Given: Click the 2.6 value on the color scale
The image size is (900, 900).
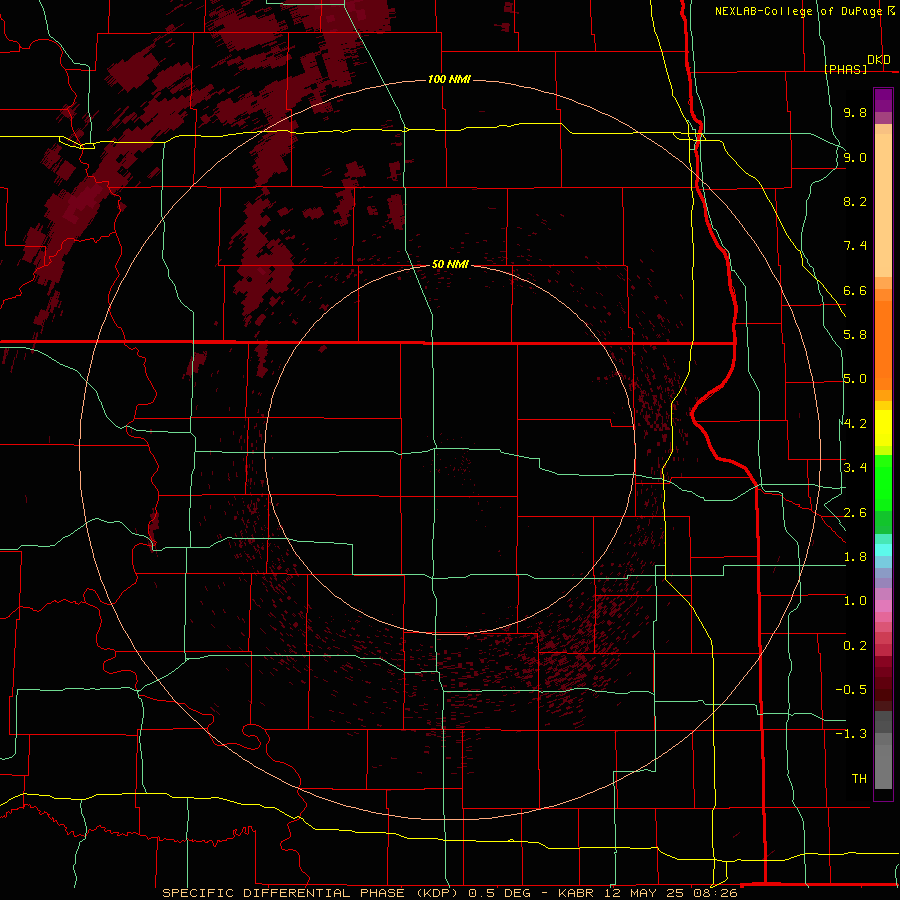Looking at the screenshot, I should [x=855, y=513].
